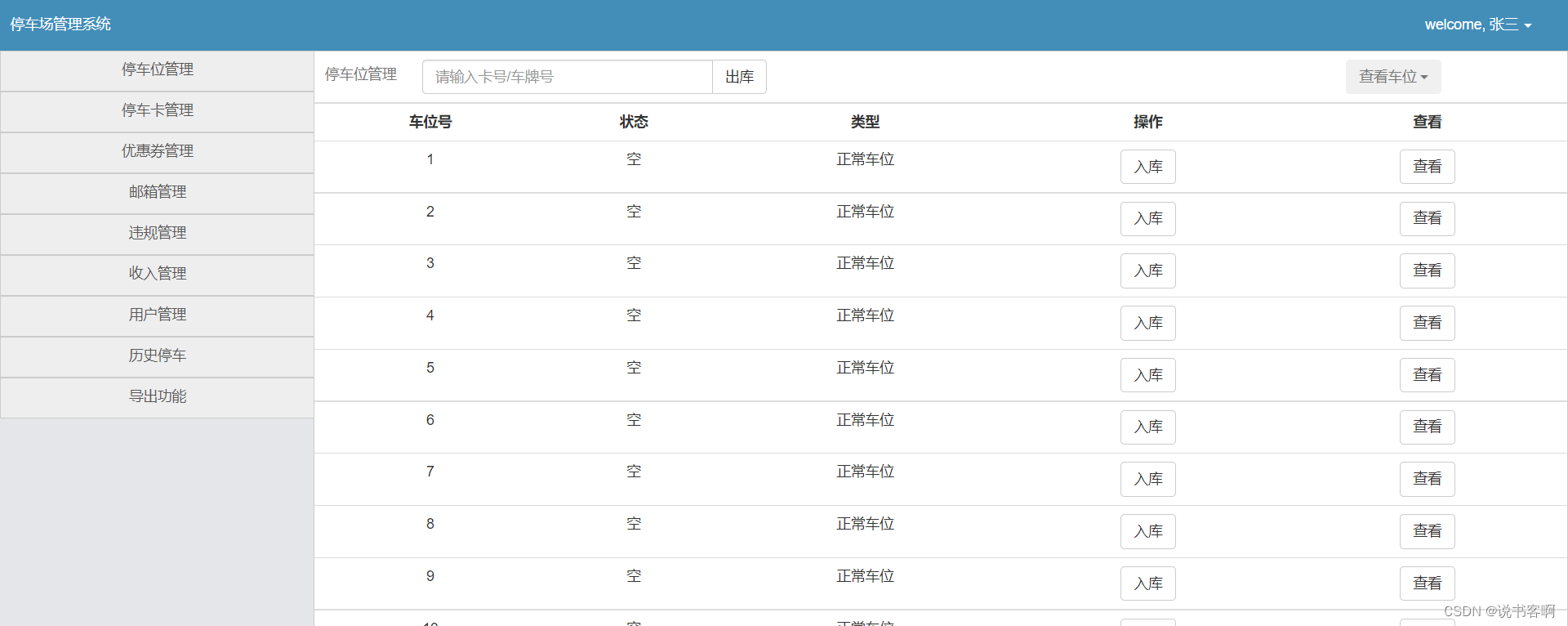Click the 停车场管理系统 brand title
Image resolution: width=1568 pixels, height=626 pixels.
click(x=60, y=25)
